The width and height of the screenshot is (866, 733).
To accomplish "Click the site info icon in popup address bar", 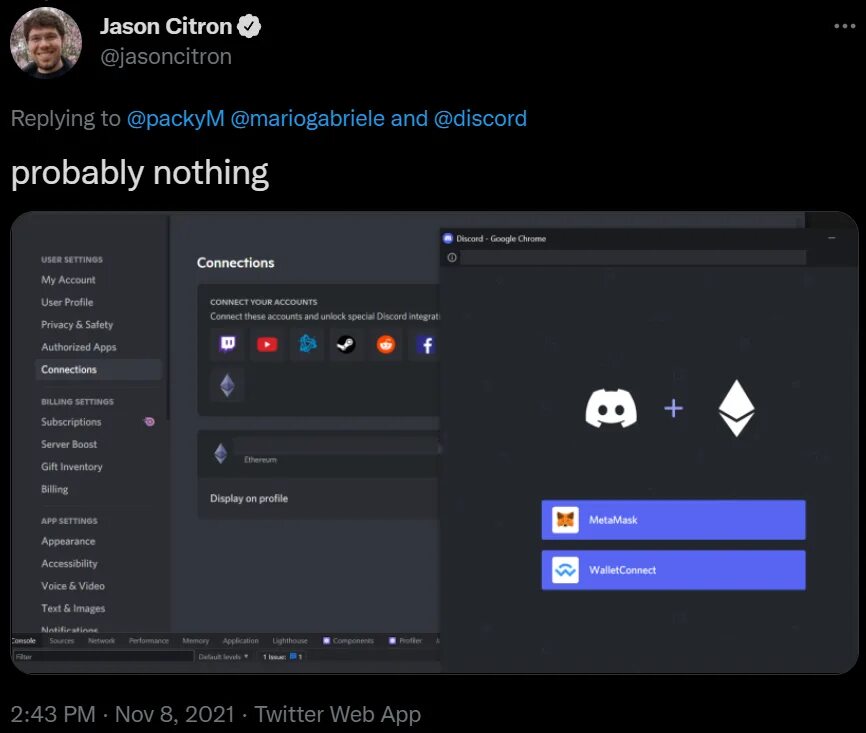I will point(452,257).
